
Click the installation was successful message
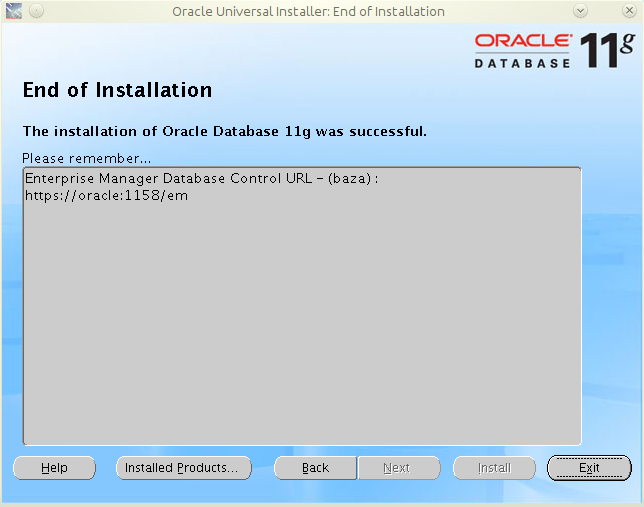pyautogui.click(x=225, y=131)
